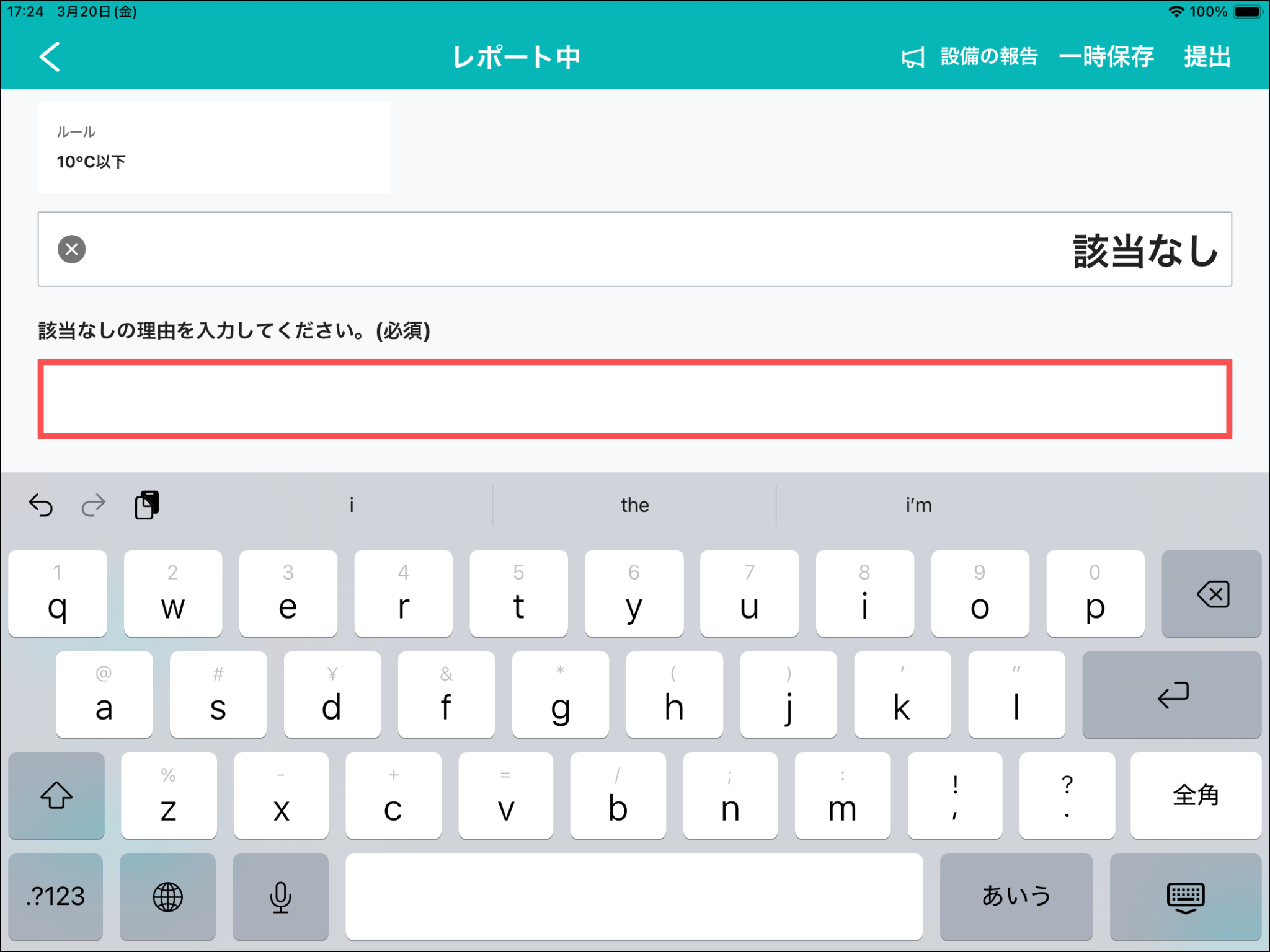Choose the 'the' keyboard suggestion

634,505
